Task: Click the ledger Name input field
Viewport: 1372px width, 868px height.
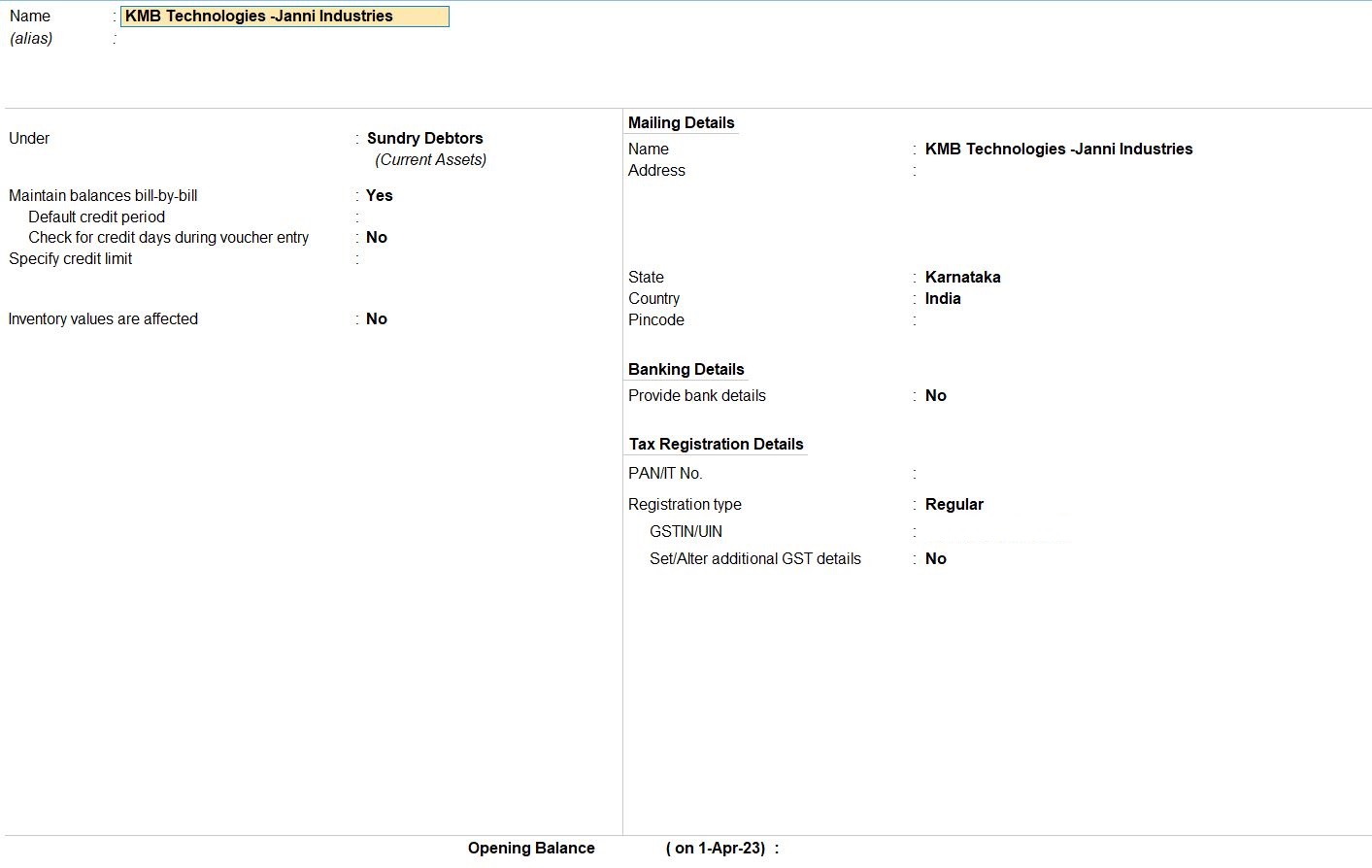Action: tap(284, 17)
